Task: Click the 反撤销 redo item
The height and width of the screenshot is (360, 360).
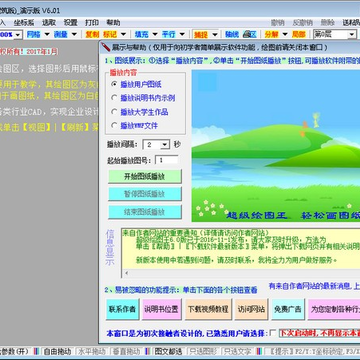Action: 303,23
